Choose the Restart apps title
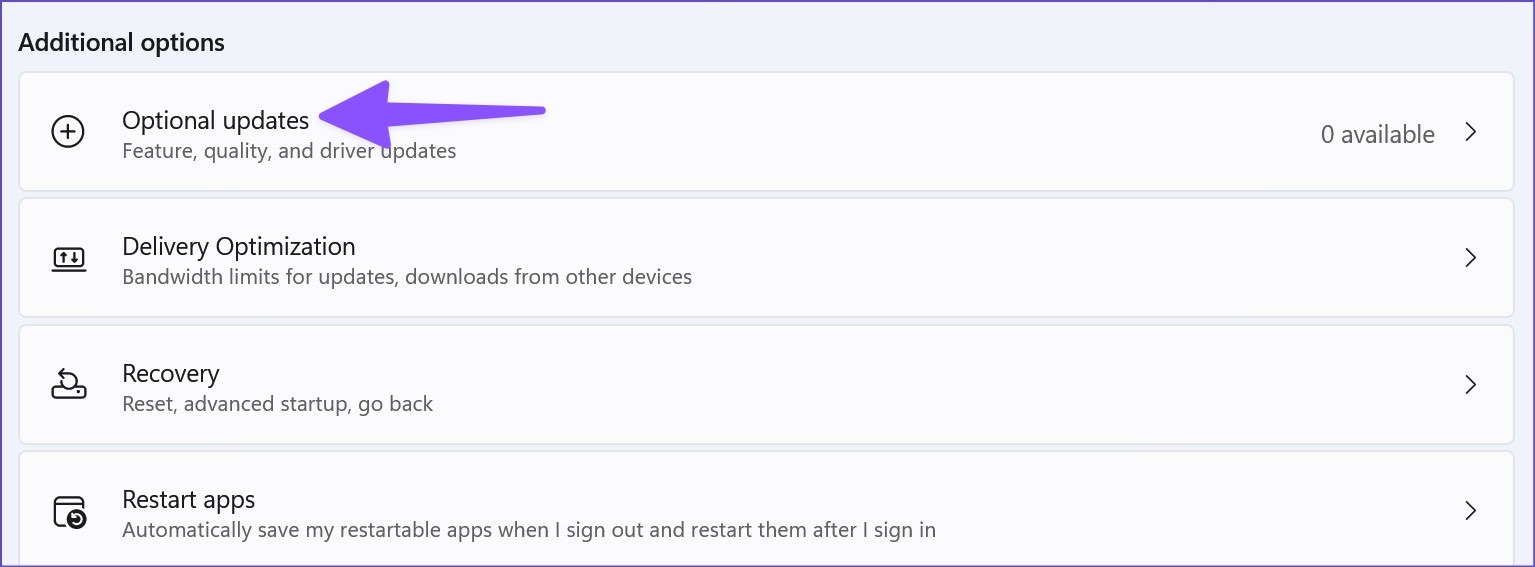 click(188, 500)
